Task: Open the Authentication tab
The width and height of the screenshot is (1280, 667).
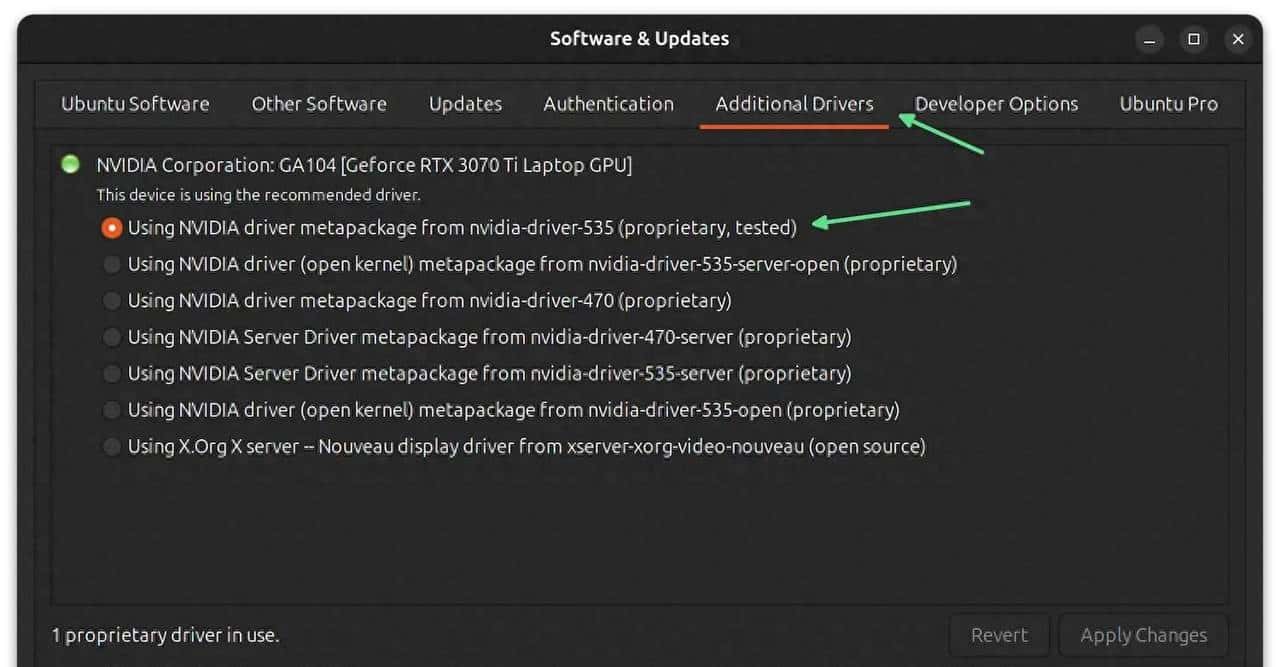Action: tap(608, 104)
